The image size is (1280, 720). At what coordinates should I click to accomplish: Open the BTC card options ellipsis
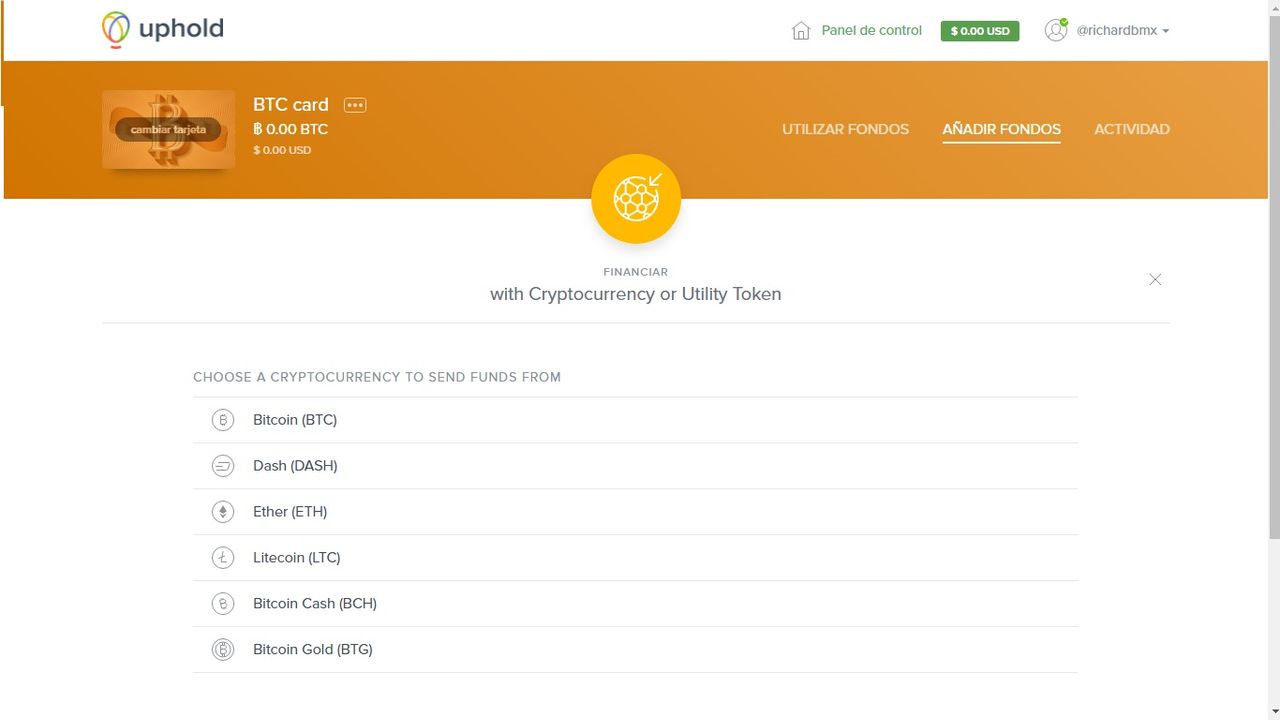pyautogui.click(x=355, y=105)
